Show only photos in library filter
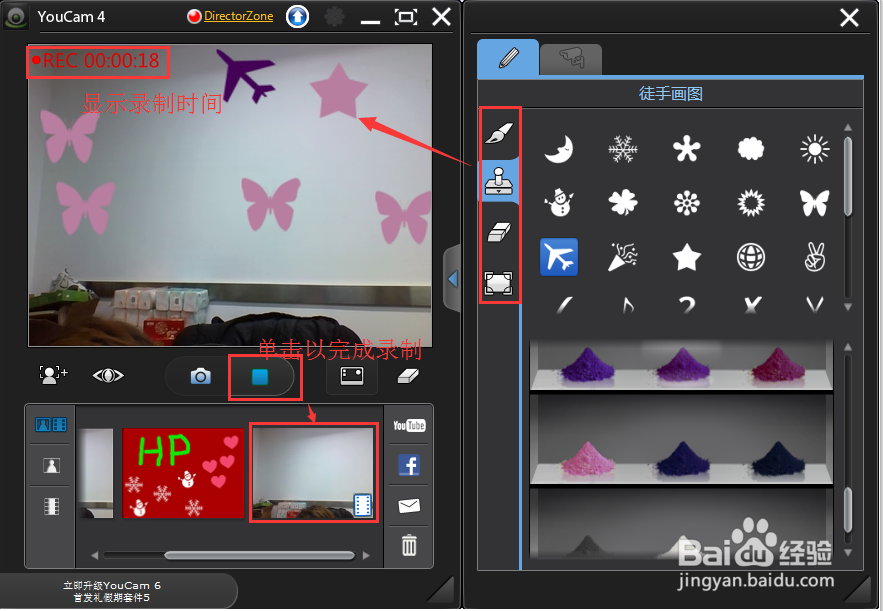This screenshot has height=611, width=883. [x=50, y=465]
